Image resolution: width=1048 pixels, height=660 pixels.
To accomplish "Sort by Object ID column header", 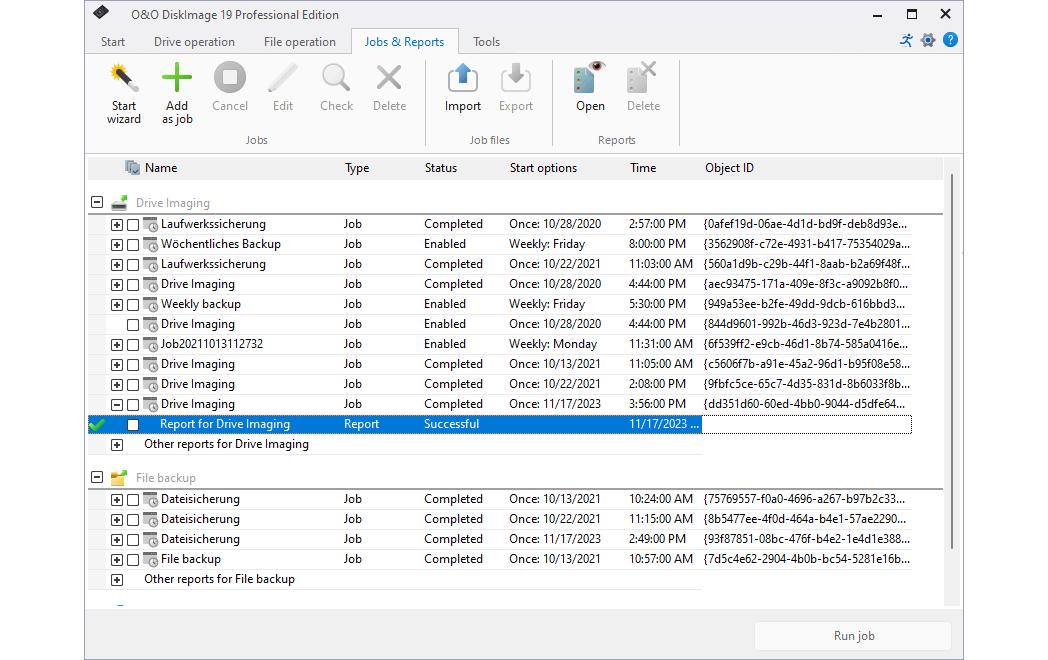I will pyautogui.click(x=729, y=168).
